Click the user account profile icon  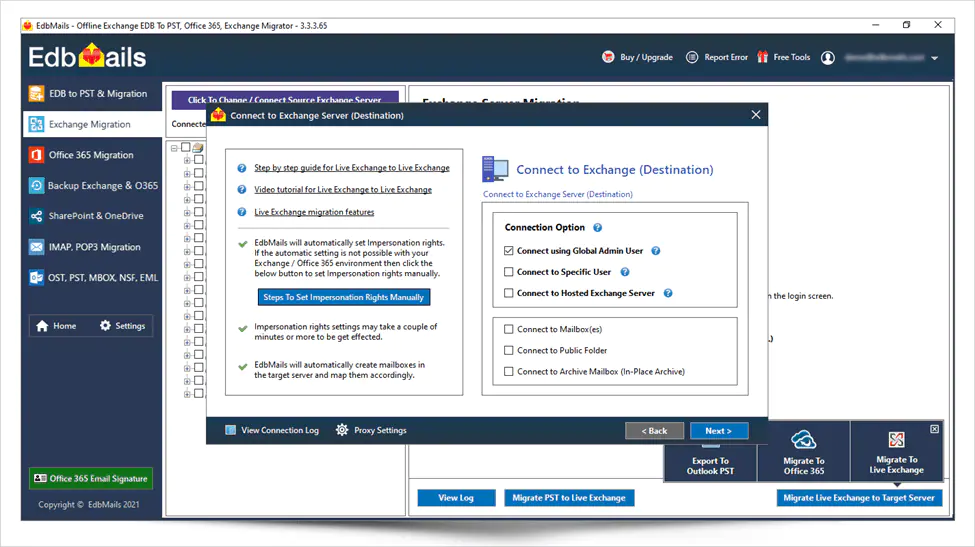tap(828, 58)
